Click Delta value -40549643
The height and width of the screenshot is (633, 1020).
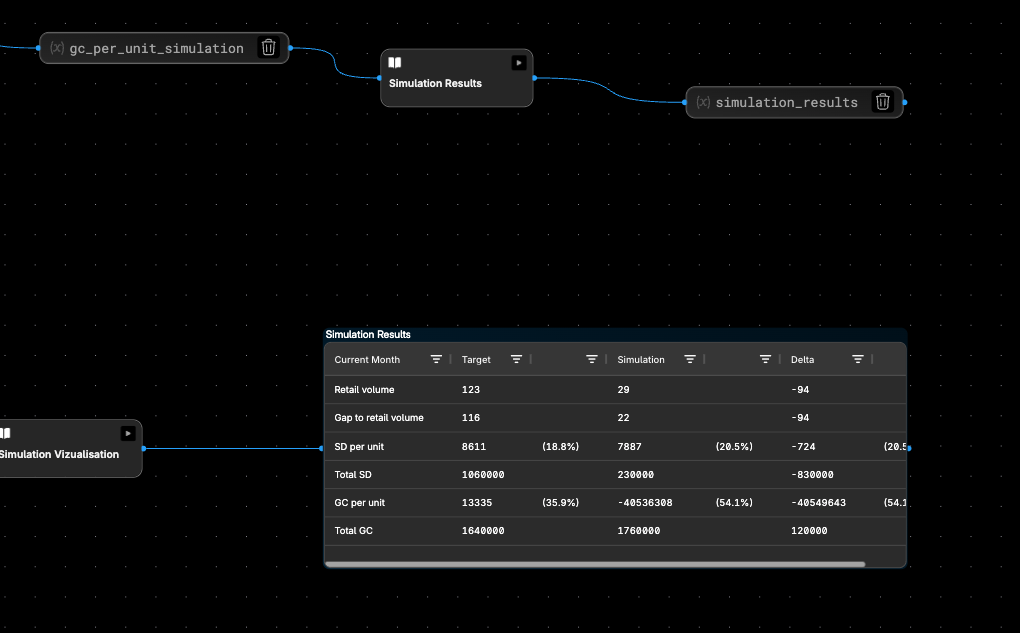818,503
